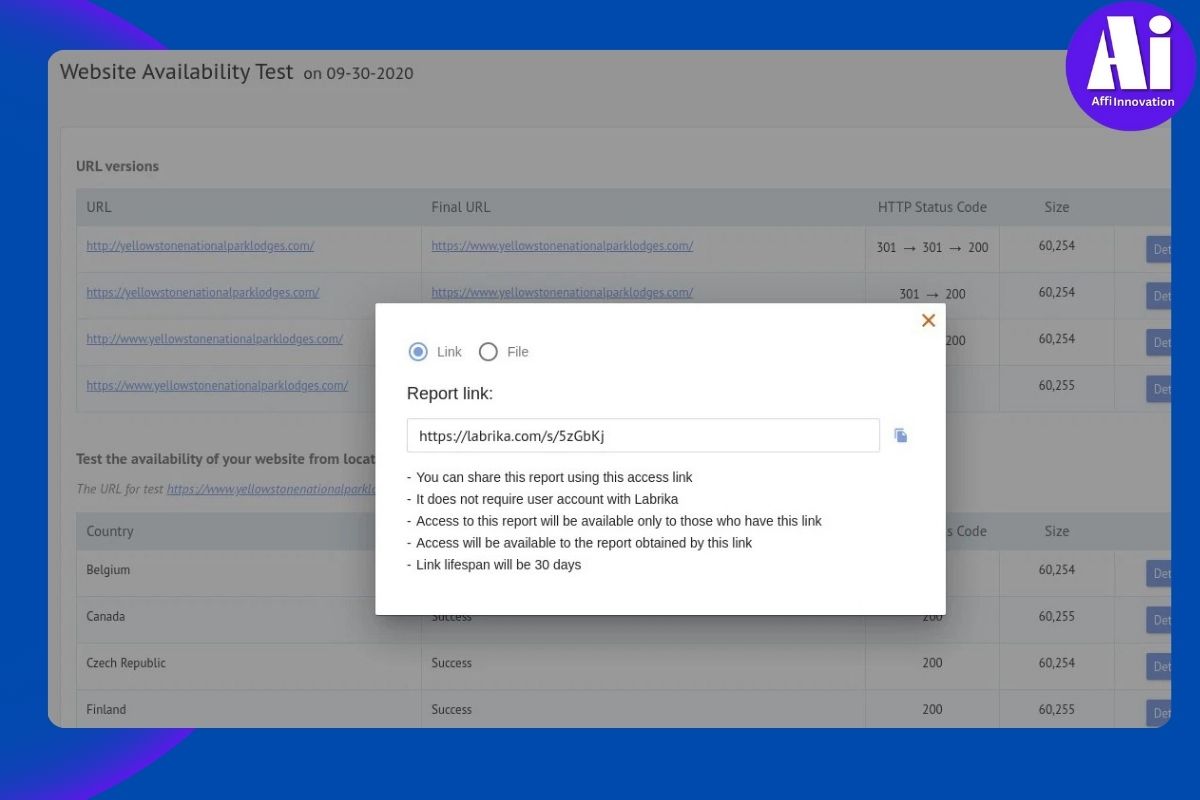1200x800 pixels.
Task: Open the link after 'The URL for test'
Action: point(270,490)
